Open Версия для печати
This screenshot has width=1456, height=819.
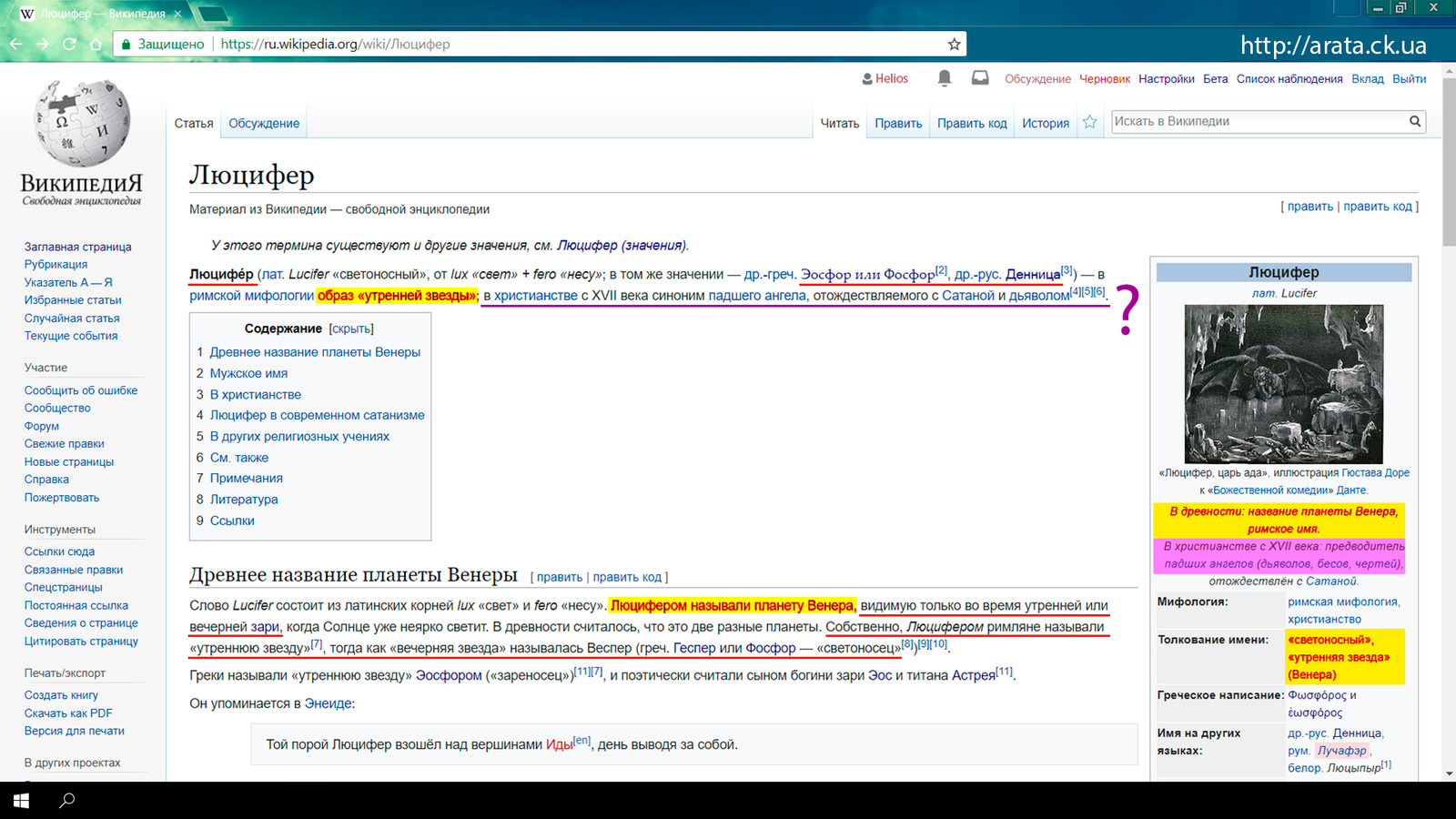click(x=75, y=731)
